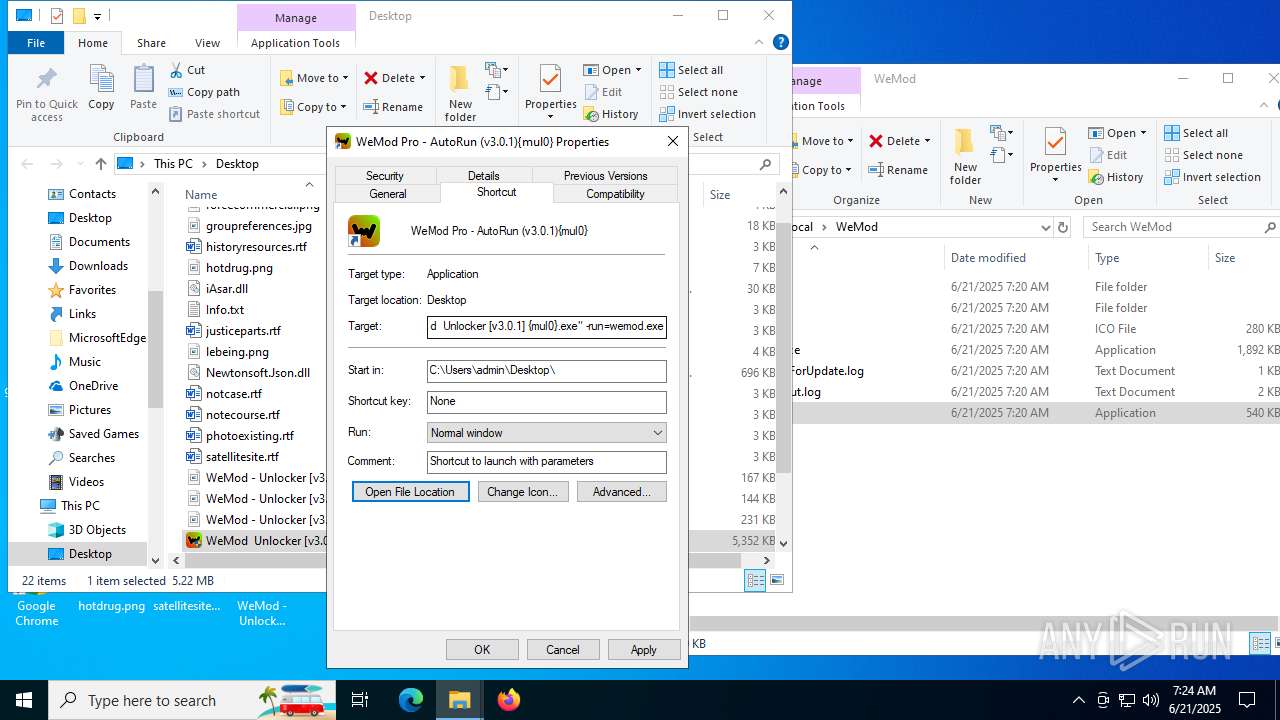The width and height of the screenshot is (1280, 720).
Task: Click the Comment text field
Action: [x=547, y=462]
